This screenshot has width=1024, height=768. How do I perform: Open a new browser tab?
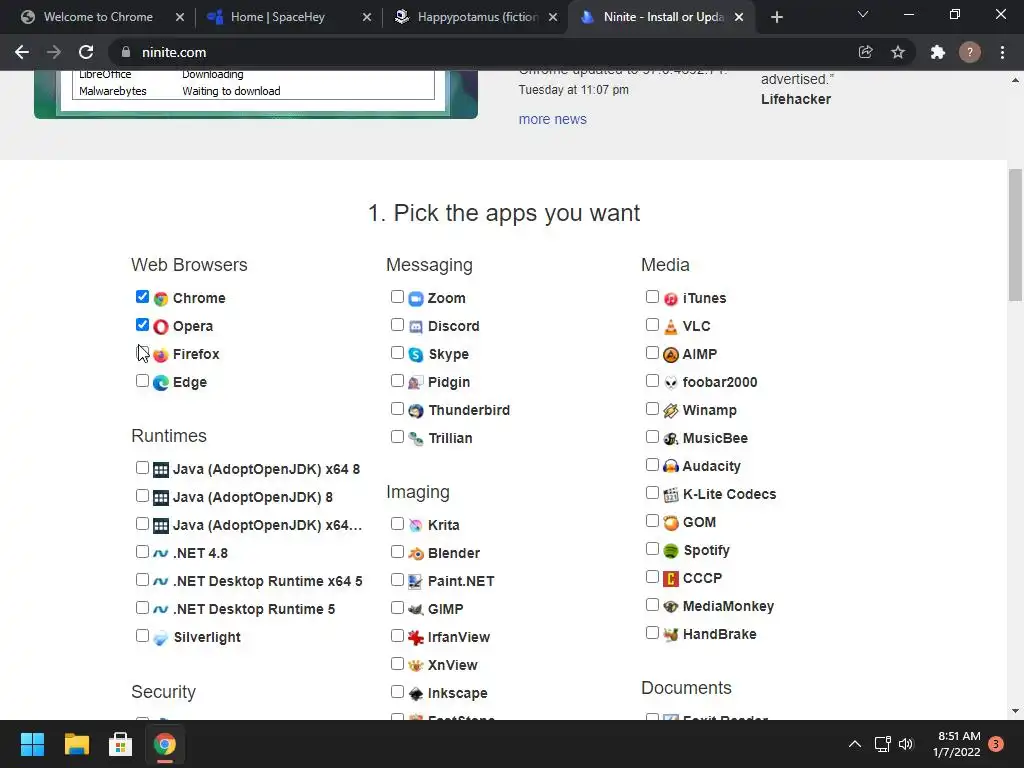776,17
